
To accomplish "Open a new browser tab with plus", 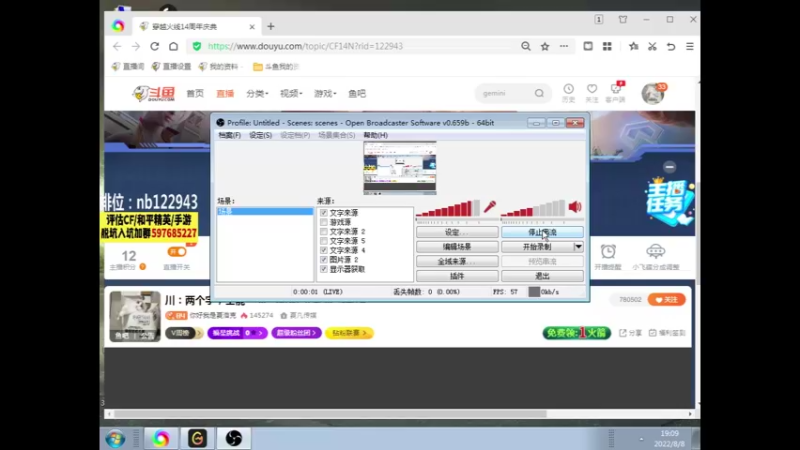I will pyautogui.click(x=271, y=27).
